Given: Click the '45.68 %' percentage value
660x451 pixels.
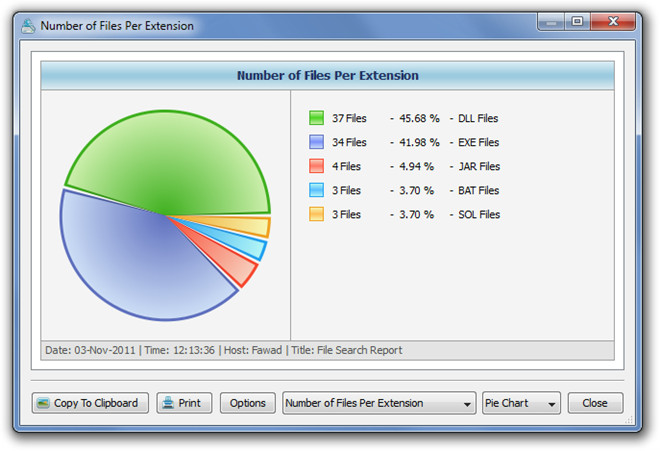Looking at the screenshot, I should pos(419,118).
